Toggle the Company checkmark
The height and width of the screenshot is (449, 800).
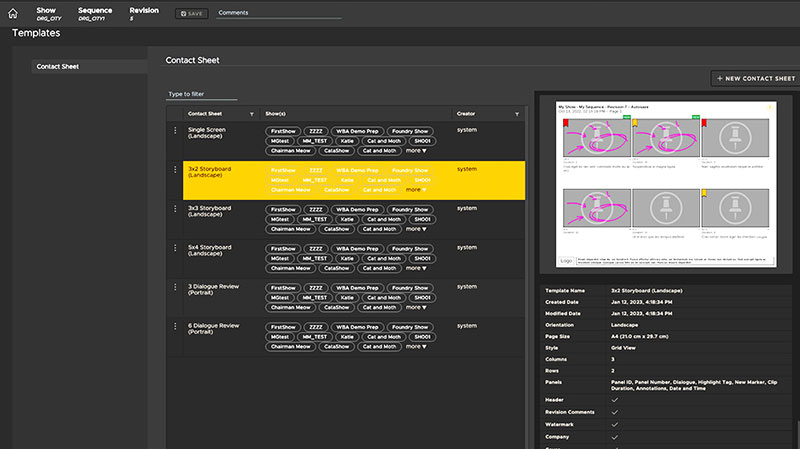tap(614, 437)
